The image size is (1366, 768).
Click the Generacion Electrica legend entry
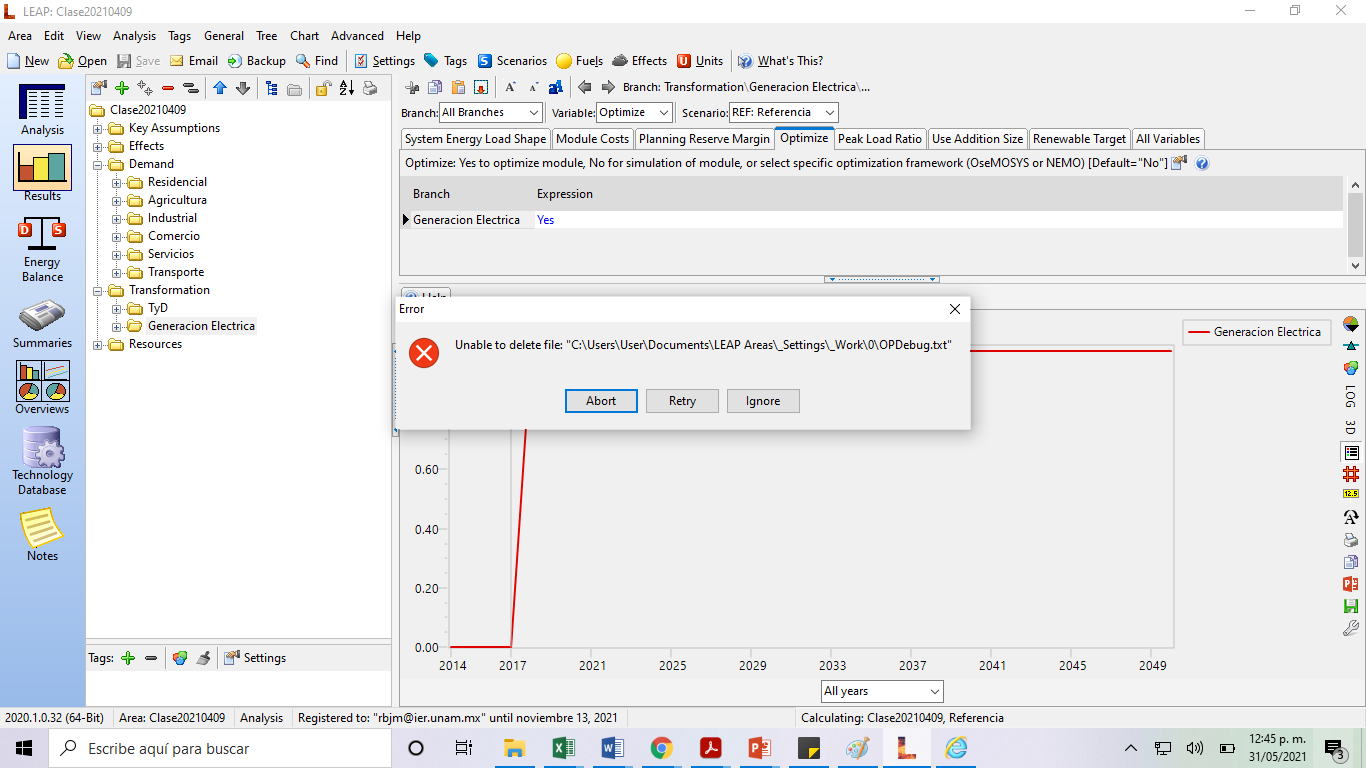click(x=1256, y=332)
